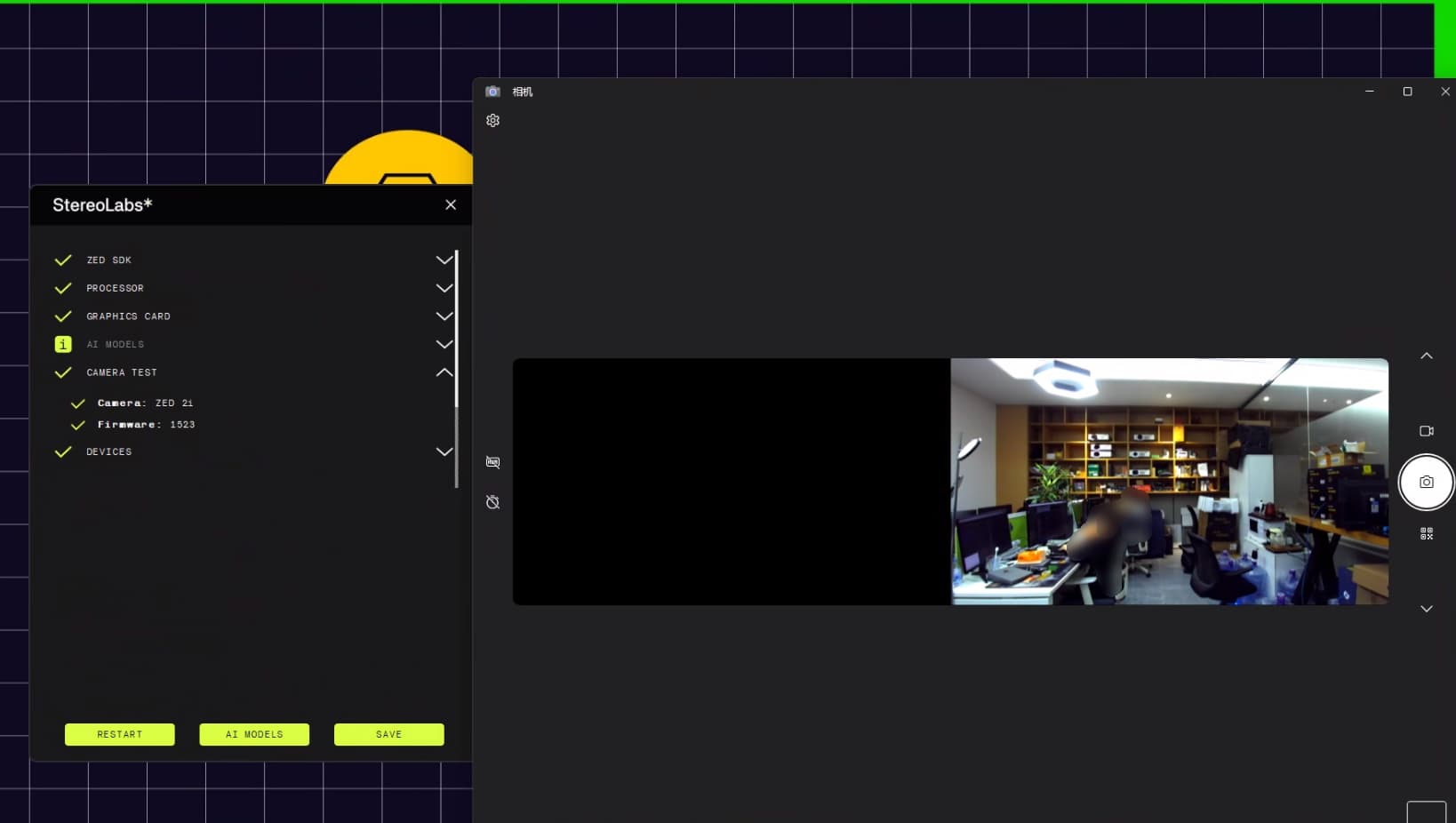Click the up arrow above camera modes
Image resolution: width=1456 pixels, height=823 pixels.
[x=1426, y=356]
